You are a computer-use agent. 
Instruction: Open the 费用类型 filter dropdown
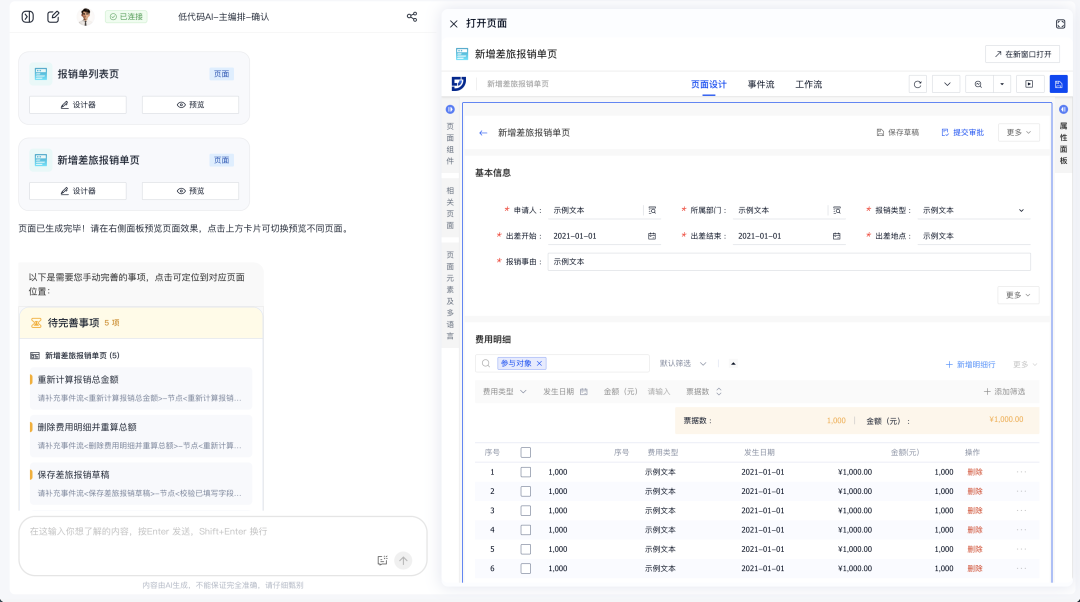(x=504, y=391)
